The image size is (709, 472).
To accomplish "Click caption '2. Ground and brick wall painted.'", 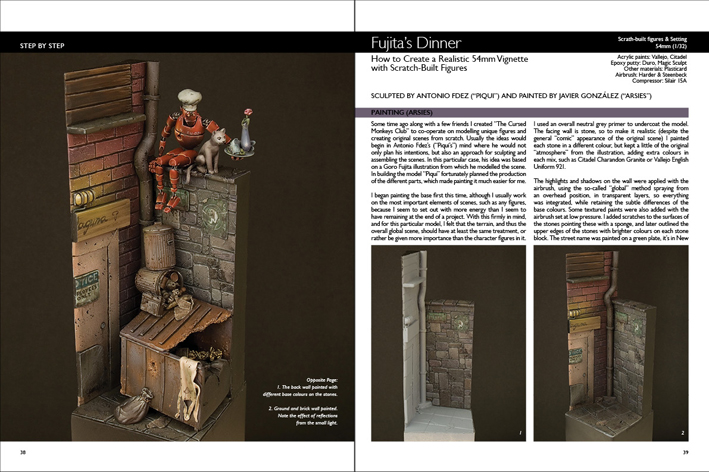I will click(x=303, y=408).
